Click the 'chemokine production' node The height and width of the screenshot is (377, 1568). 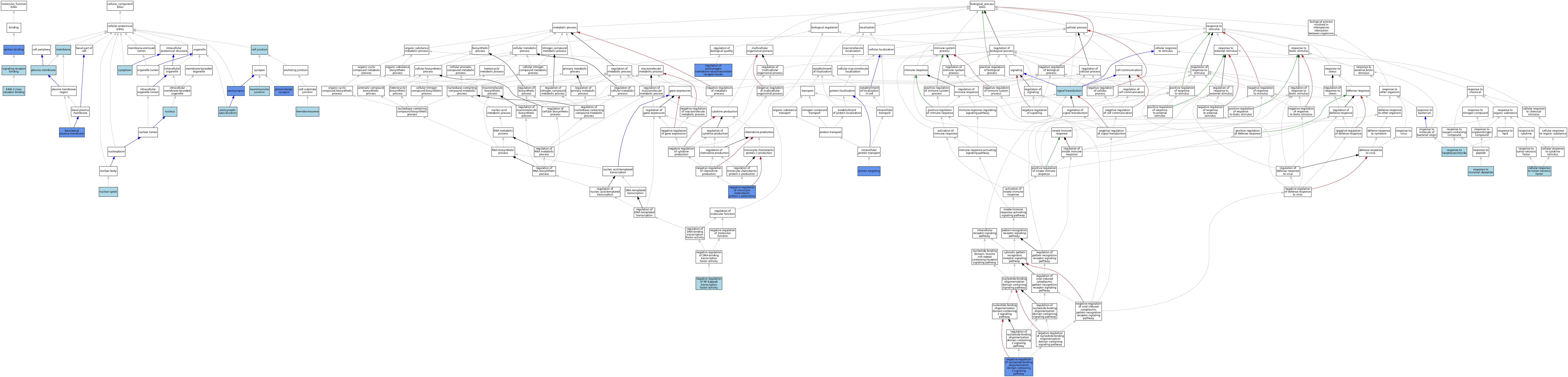pos(759,133)
